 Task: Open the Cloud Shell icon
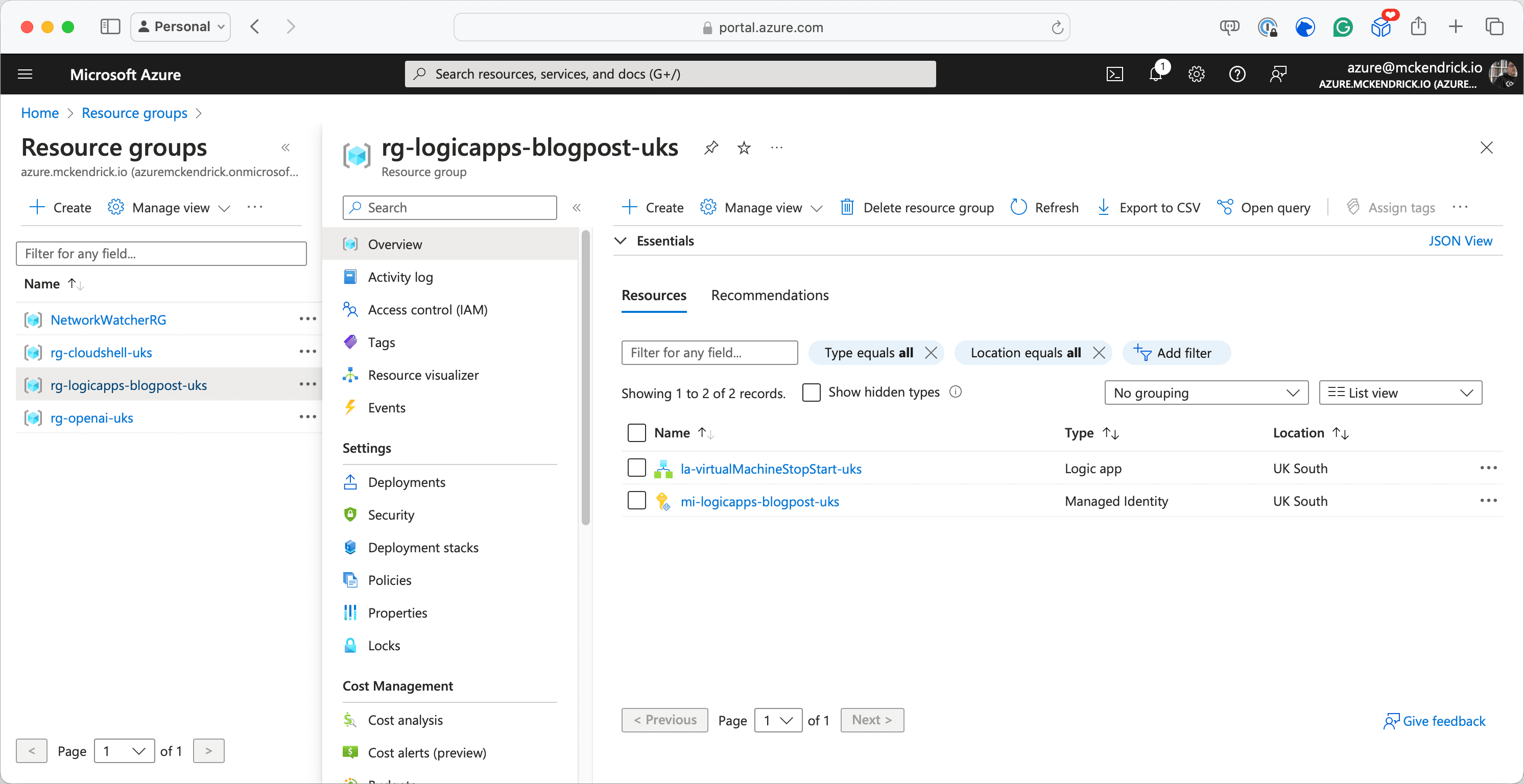point(1114,74)
